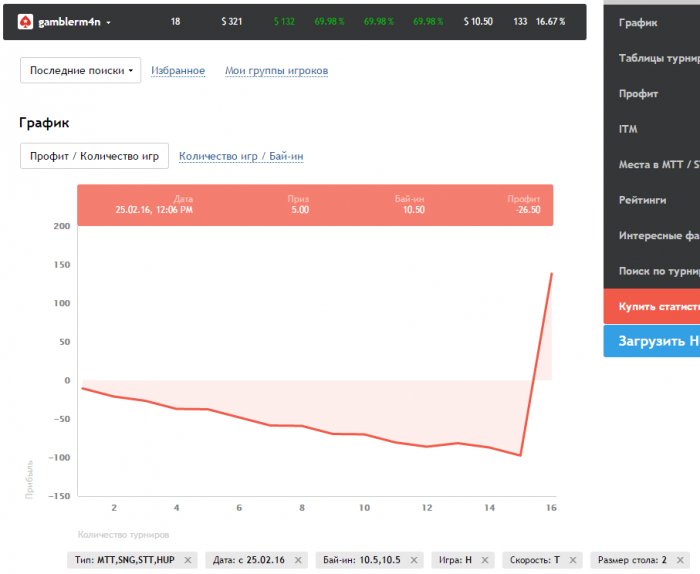Click the PokerStars spade icon next to gamblerm4n
The height and width of the screenshot is (574, 700).
(25, 21)
